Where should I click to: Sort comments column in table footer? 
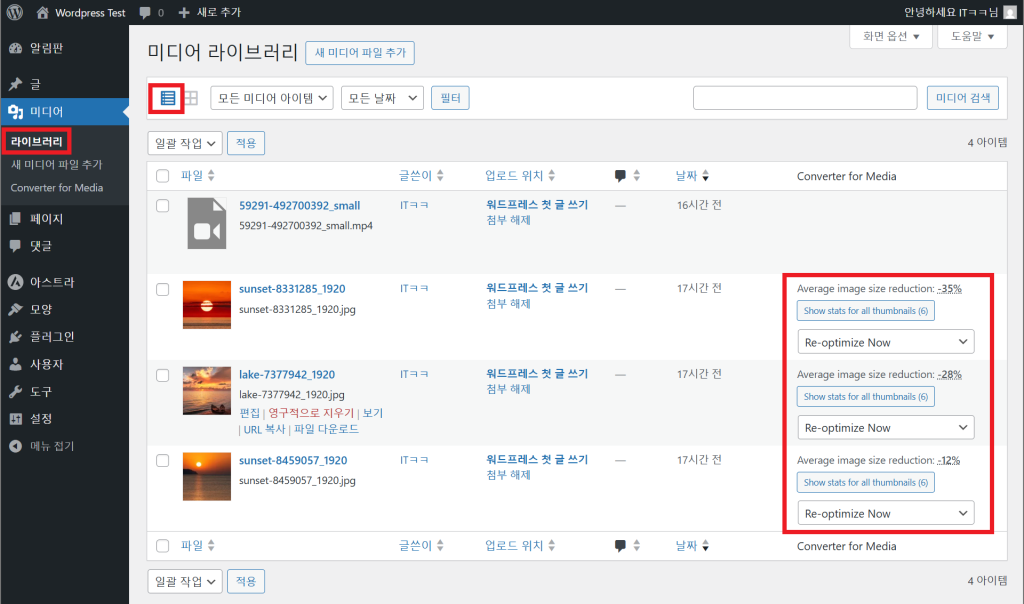[x=626, y=546]
